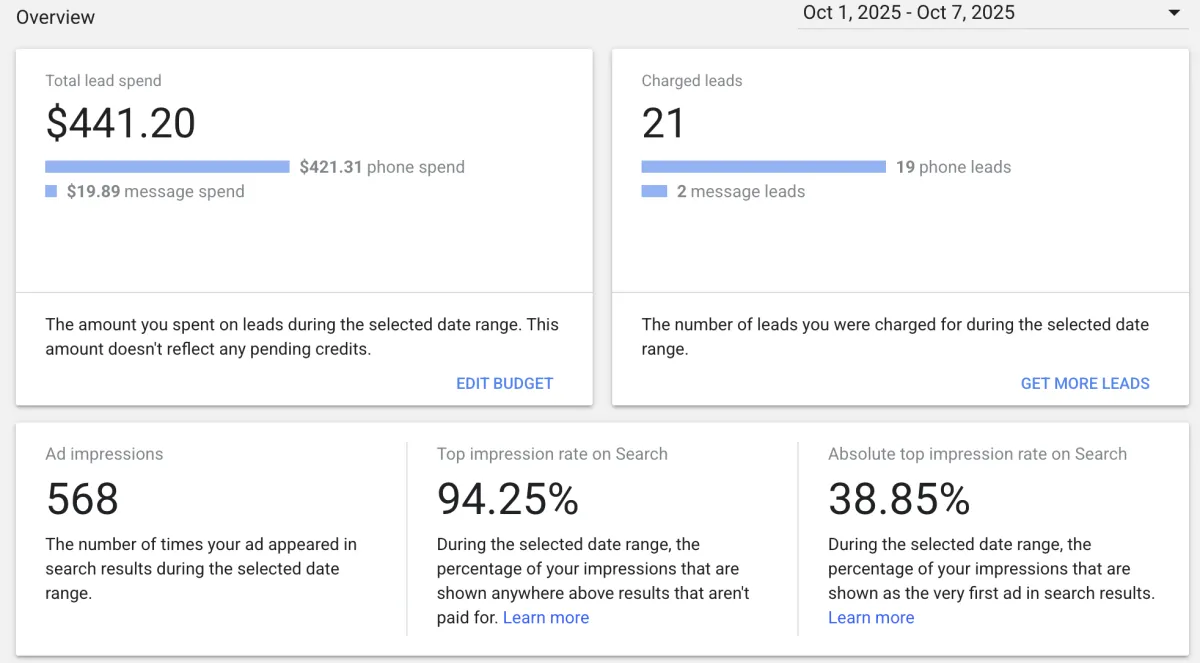Click the 21 charged leads number
This screenshot has height=663, width=1200.
663,123
